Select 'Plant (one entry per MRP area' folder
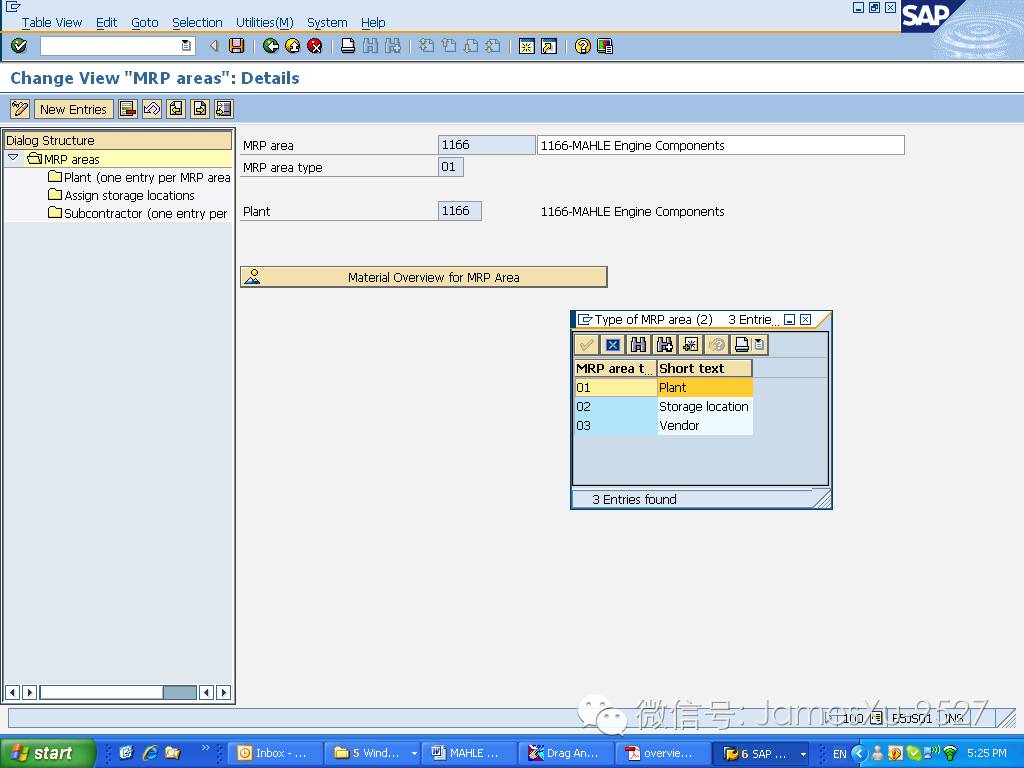 click(140, 177)
